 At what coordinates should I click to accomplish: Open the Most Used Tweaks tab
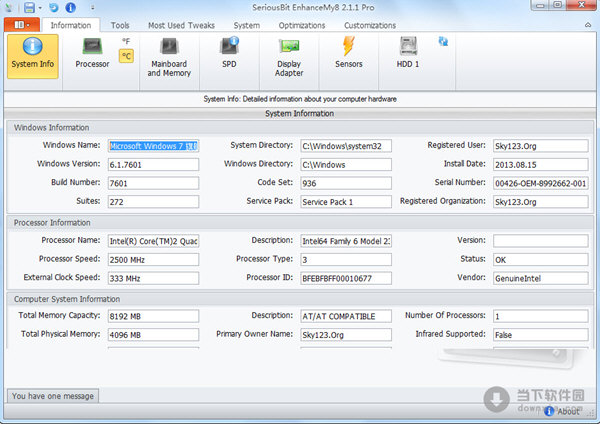pyautogui.click(x=181, y=25)
